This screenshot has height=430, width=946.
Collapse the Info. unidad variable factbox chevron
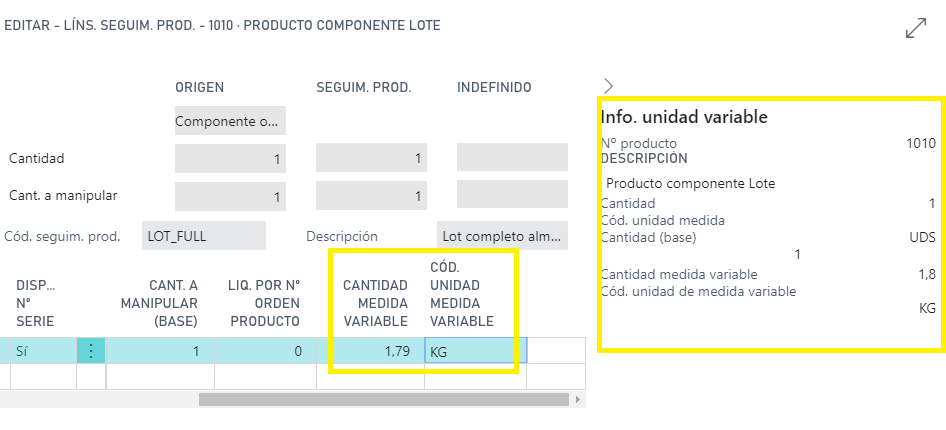608,86
